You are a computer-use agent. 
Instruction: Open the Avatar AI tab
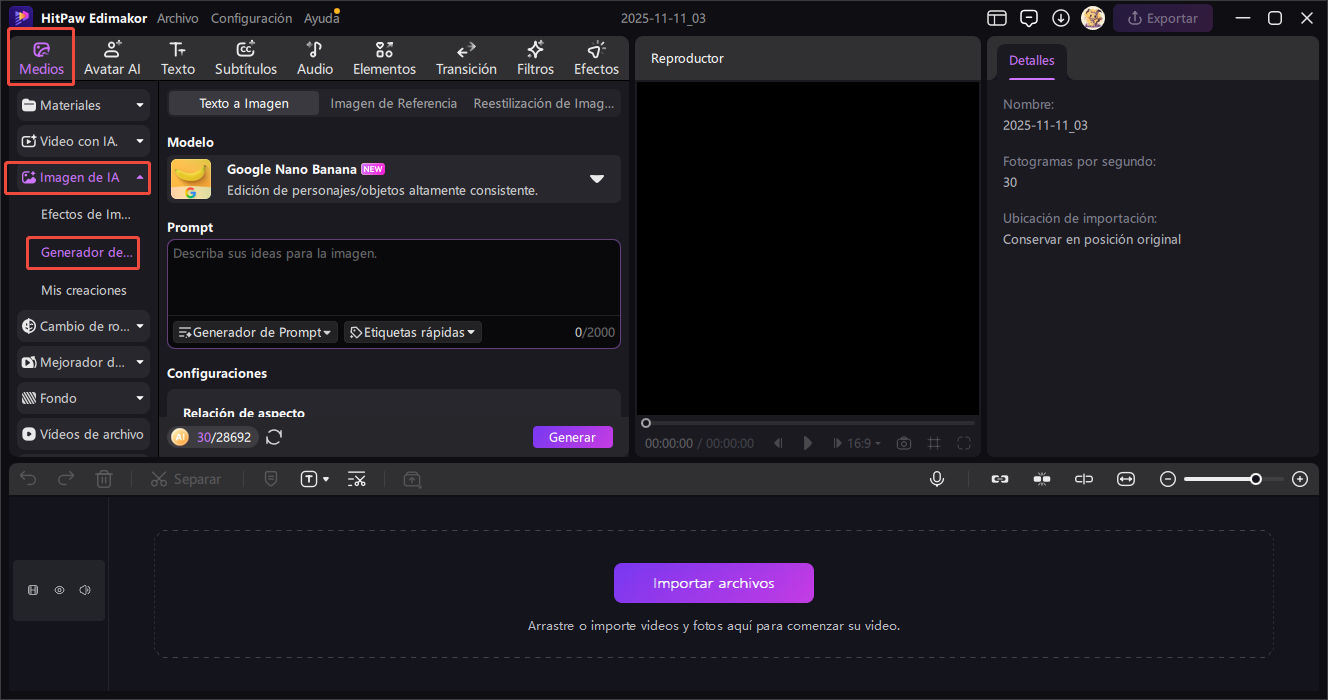[x=112, y=58]
